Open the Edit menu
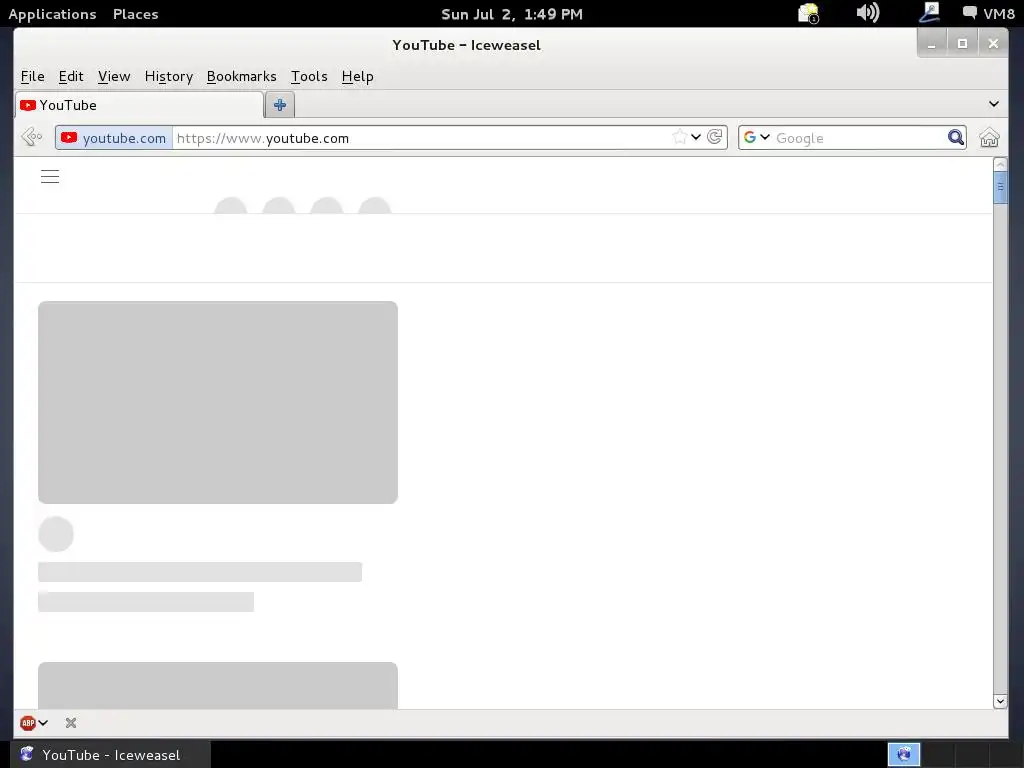Screen dimensions: 1024x768 point(71,76)
